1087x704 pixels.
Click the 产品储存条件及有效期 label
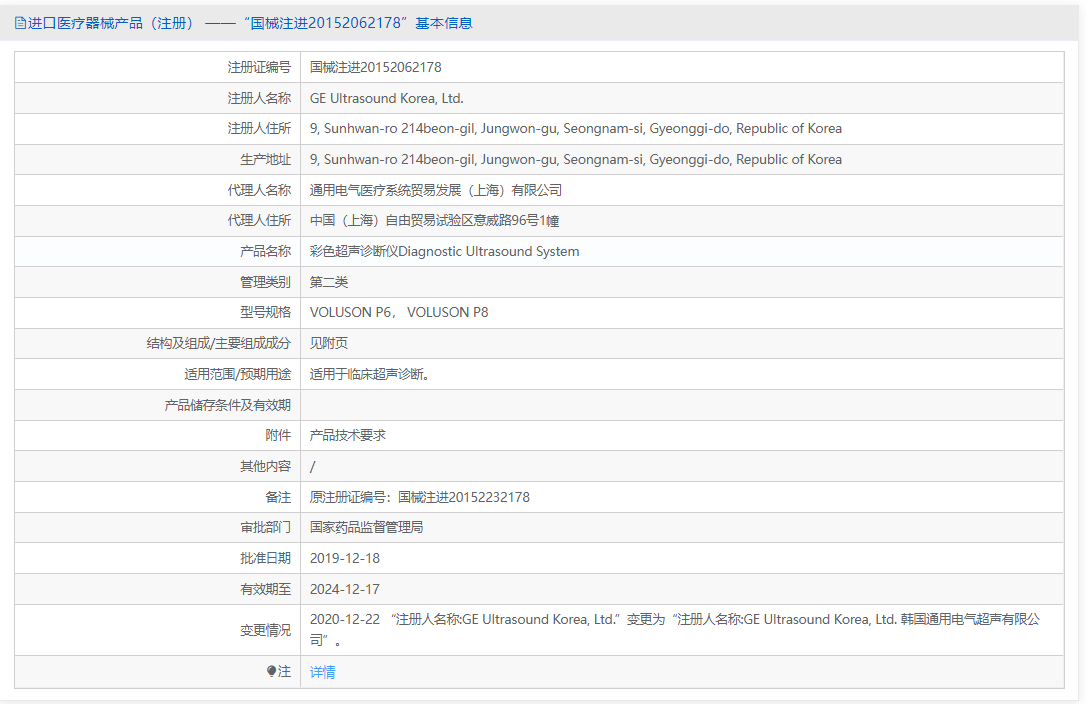tap(227, 405)
